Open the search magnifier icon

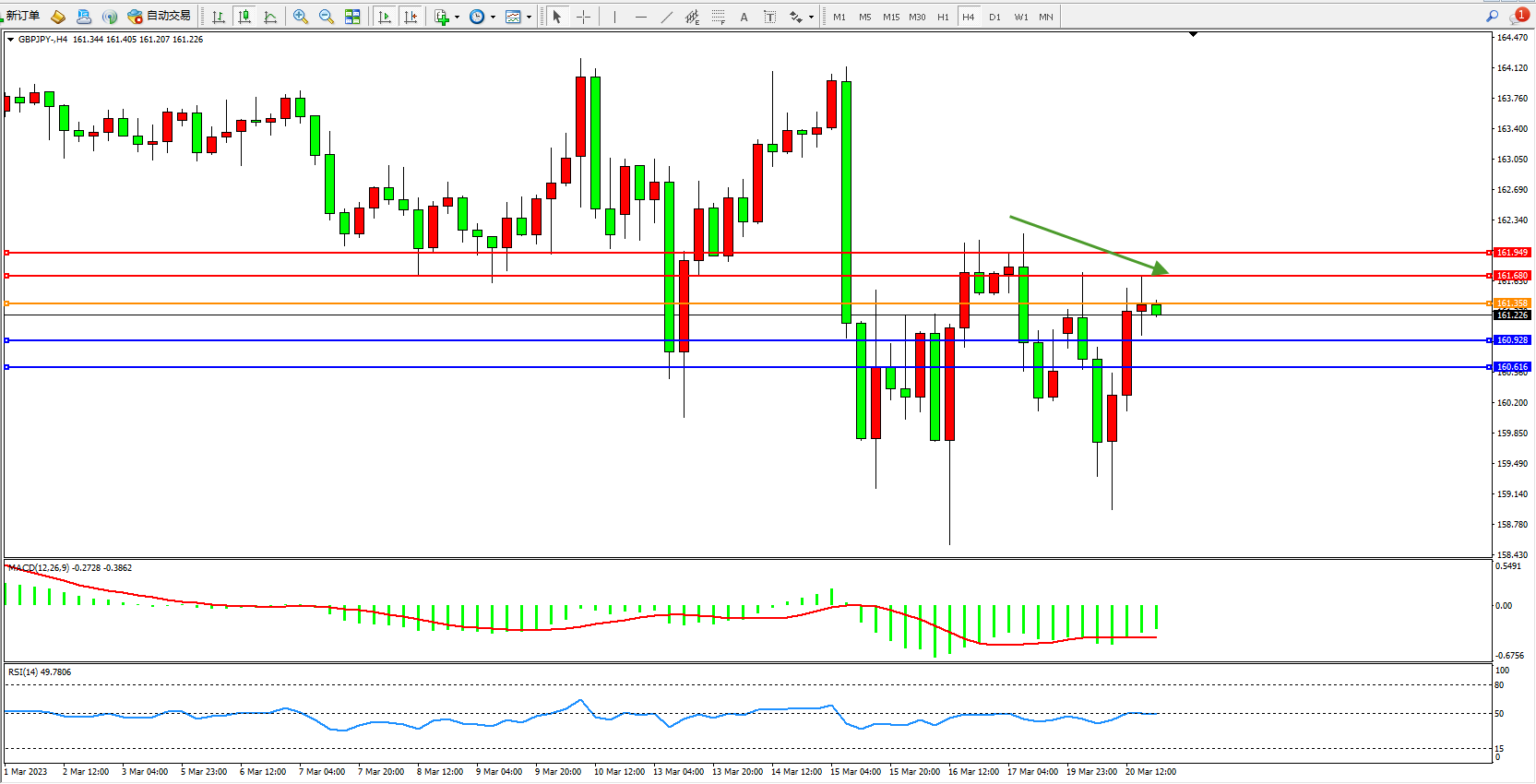pyautogui.click(x=1491, y=17)
